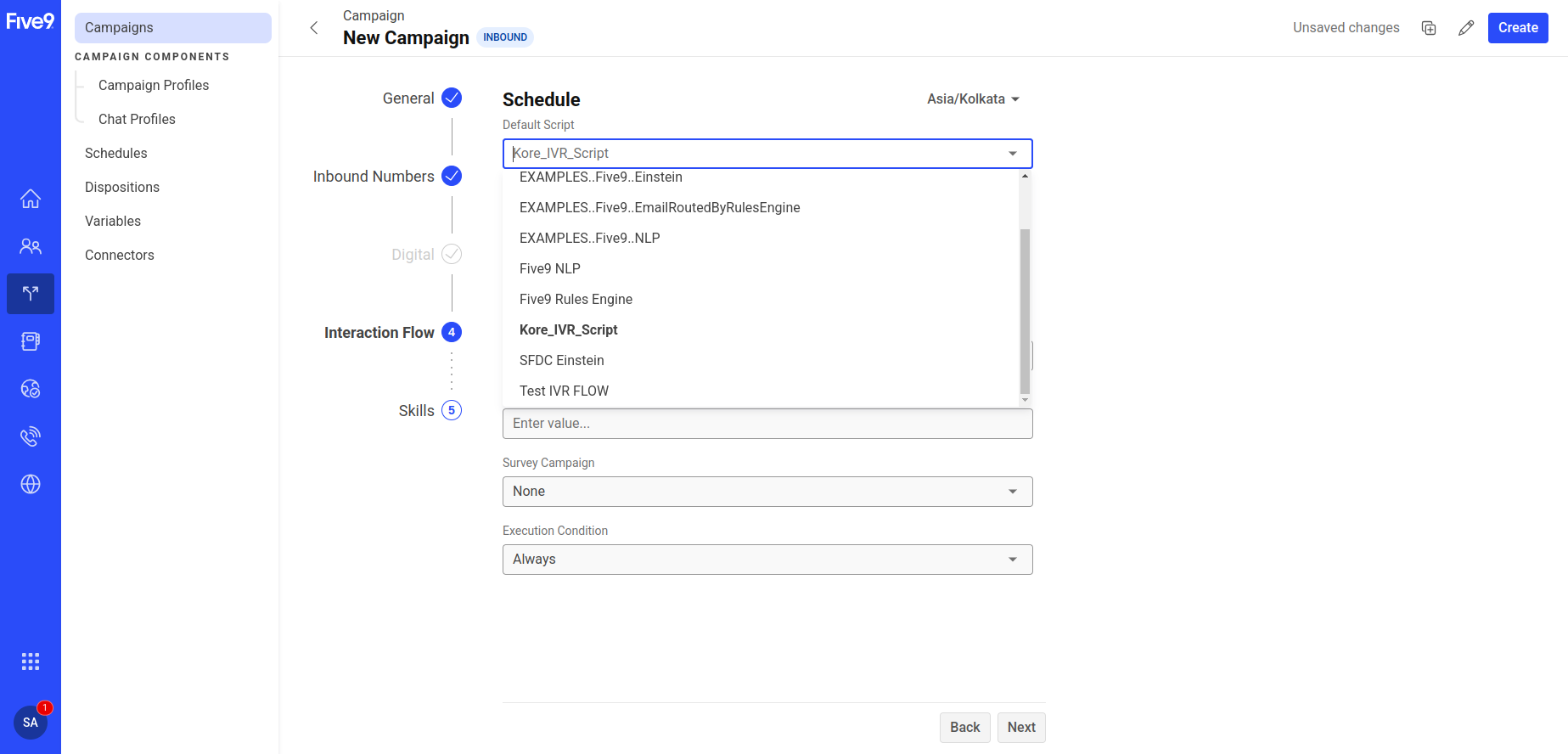The height and width of the screenshot is (754, 1568).
Task: Choose Five9 Rules Engine script option
Action: 576,299
